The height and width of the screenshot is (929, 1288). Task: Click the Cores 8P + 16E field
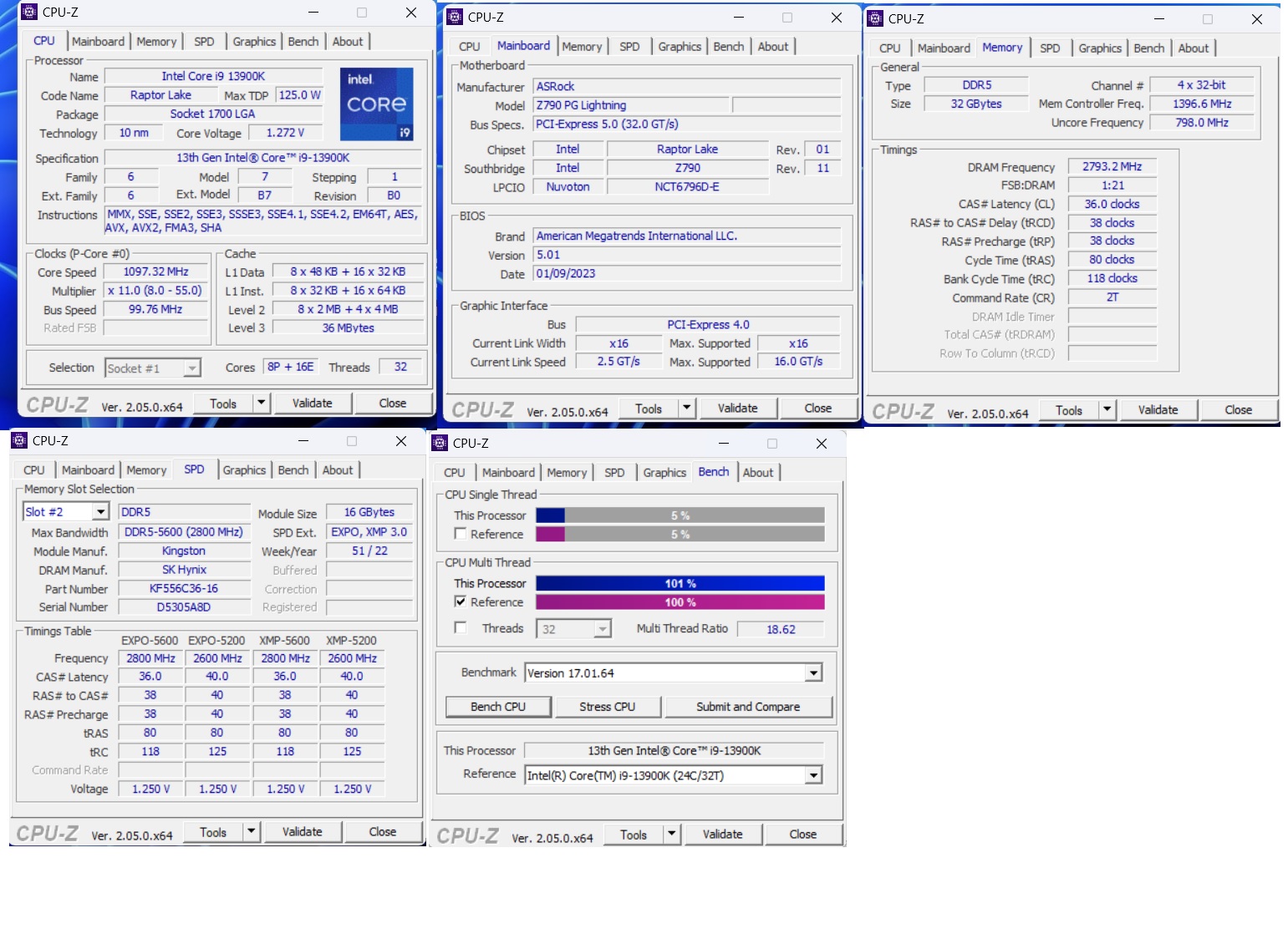tap(290, 367)
